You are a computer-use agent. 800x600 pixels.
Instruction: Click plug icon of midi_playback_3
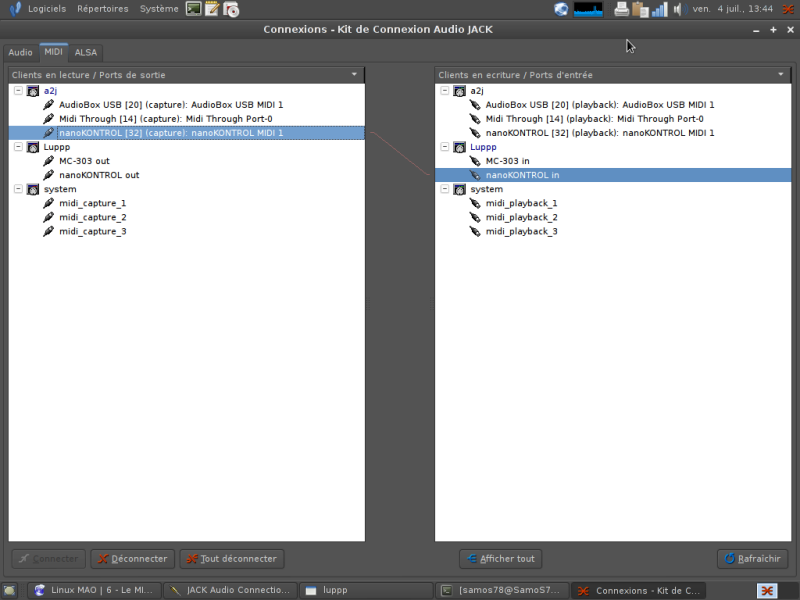coord(475,231)
